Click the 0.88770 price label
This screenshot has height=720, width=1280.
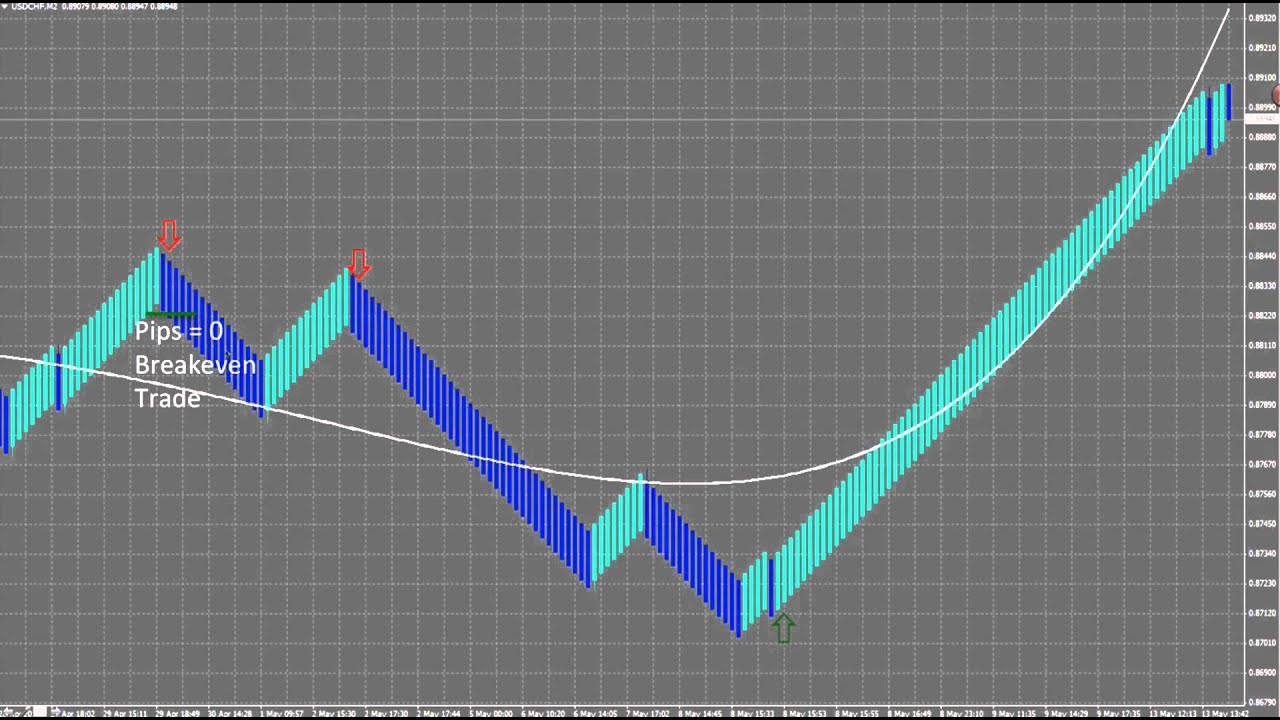(x=1263, y=167)
